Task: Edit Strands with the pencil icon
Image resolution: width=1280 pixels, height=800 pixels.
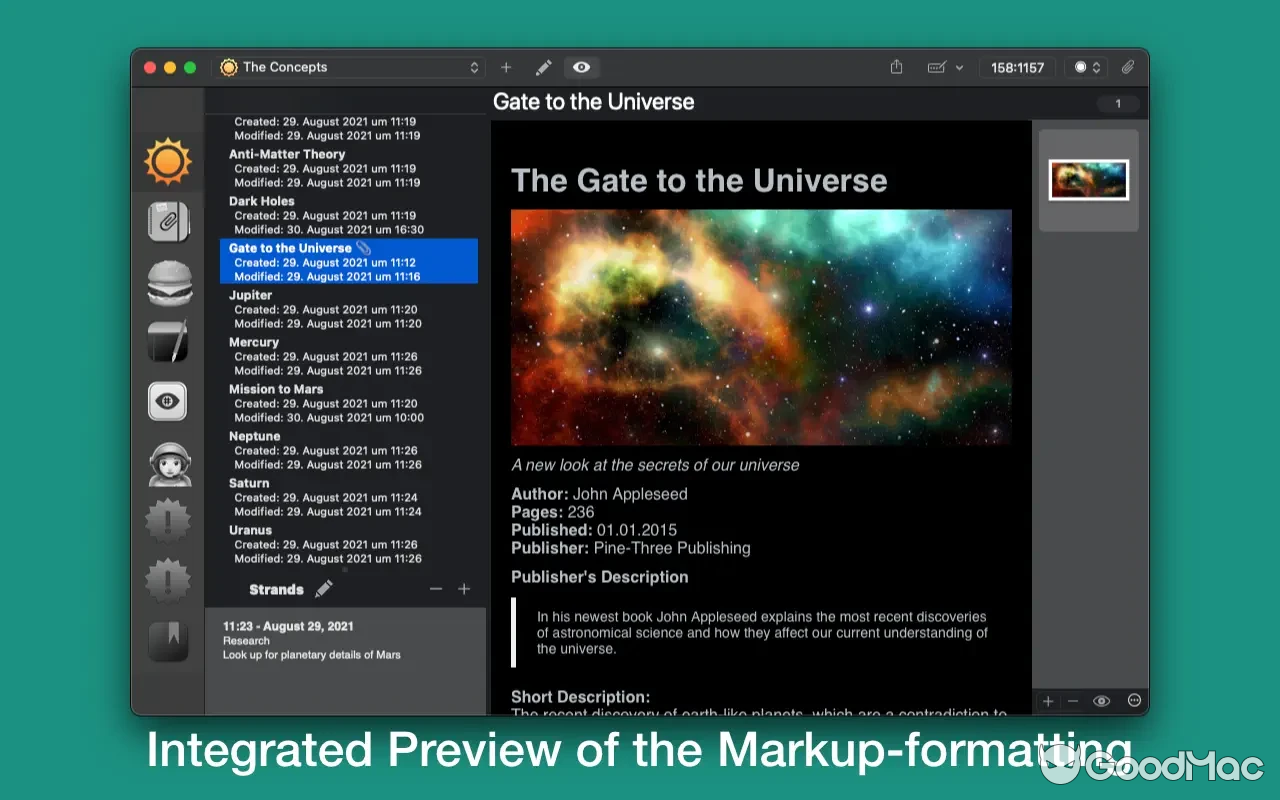Action: (324, 589)
